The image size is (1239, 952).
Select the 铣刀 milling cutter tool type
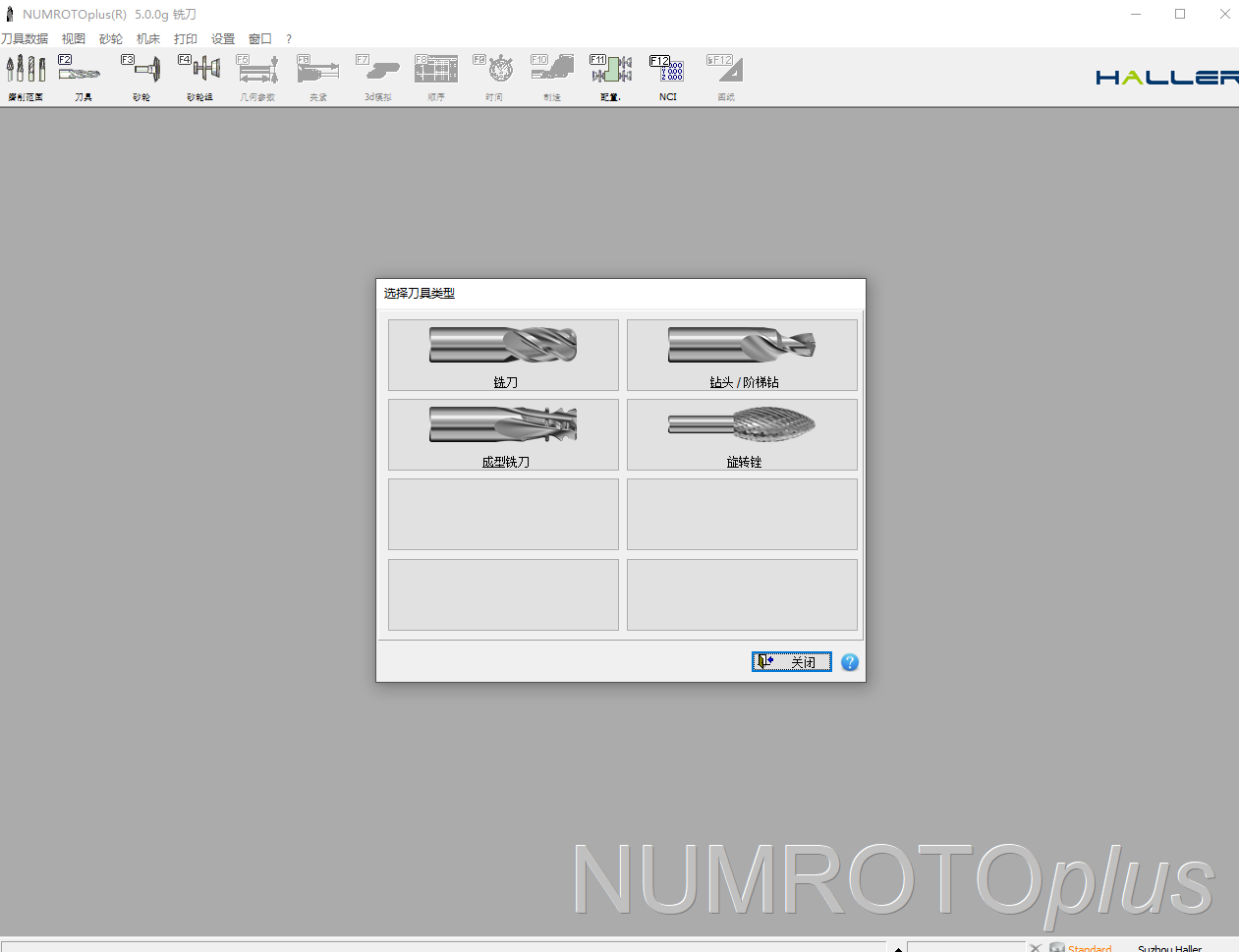click(503, 355)
